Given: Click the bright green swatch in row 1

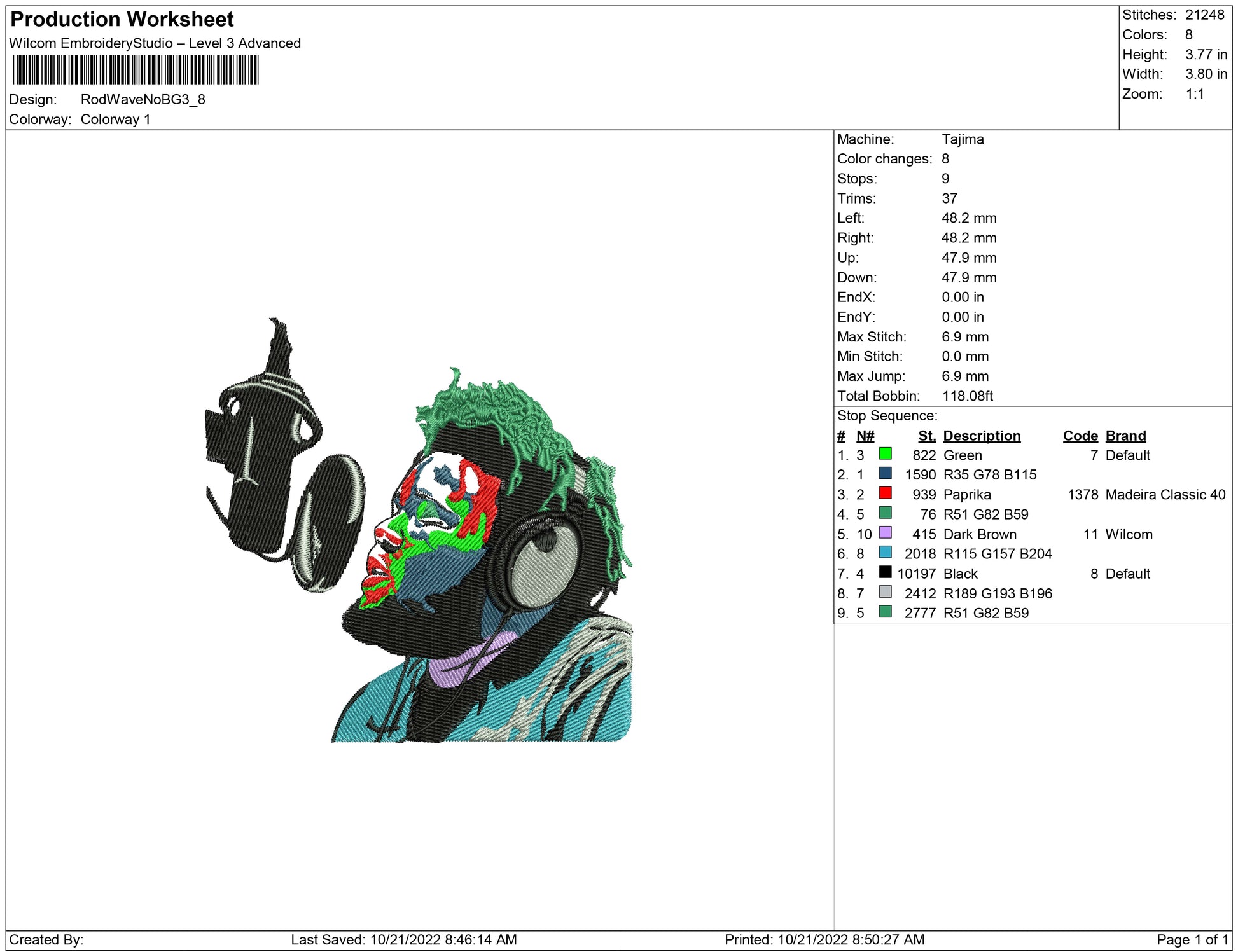Looking at the screenshot, I should pos(885,454).
